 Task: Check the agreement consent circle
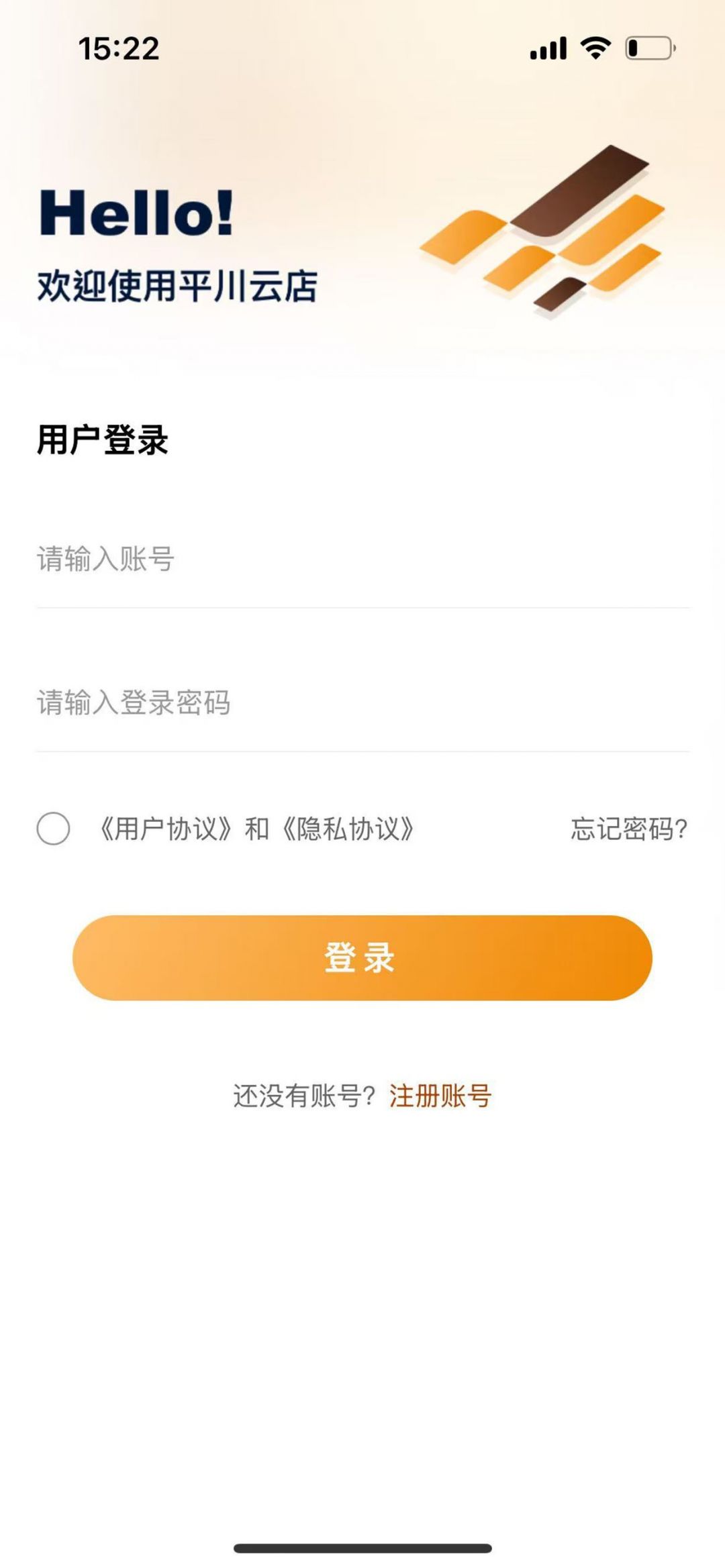tap(53, 829)
